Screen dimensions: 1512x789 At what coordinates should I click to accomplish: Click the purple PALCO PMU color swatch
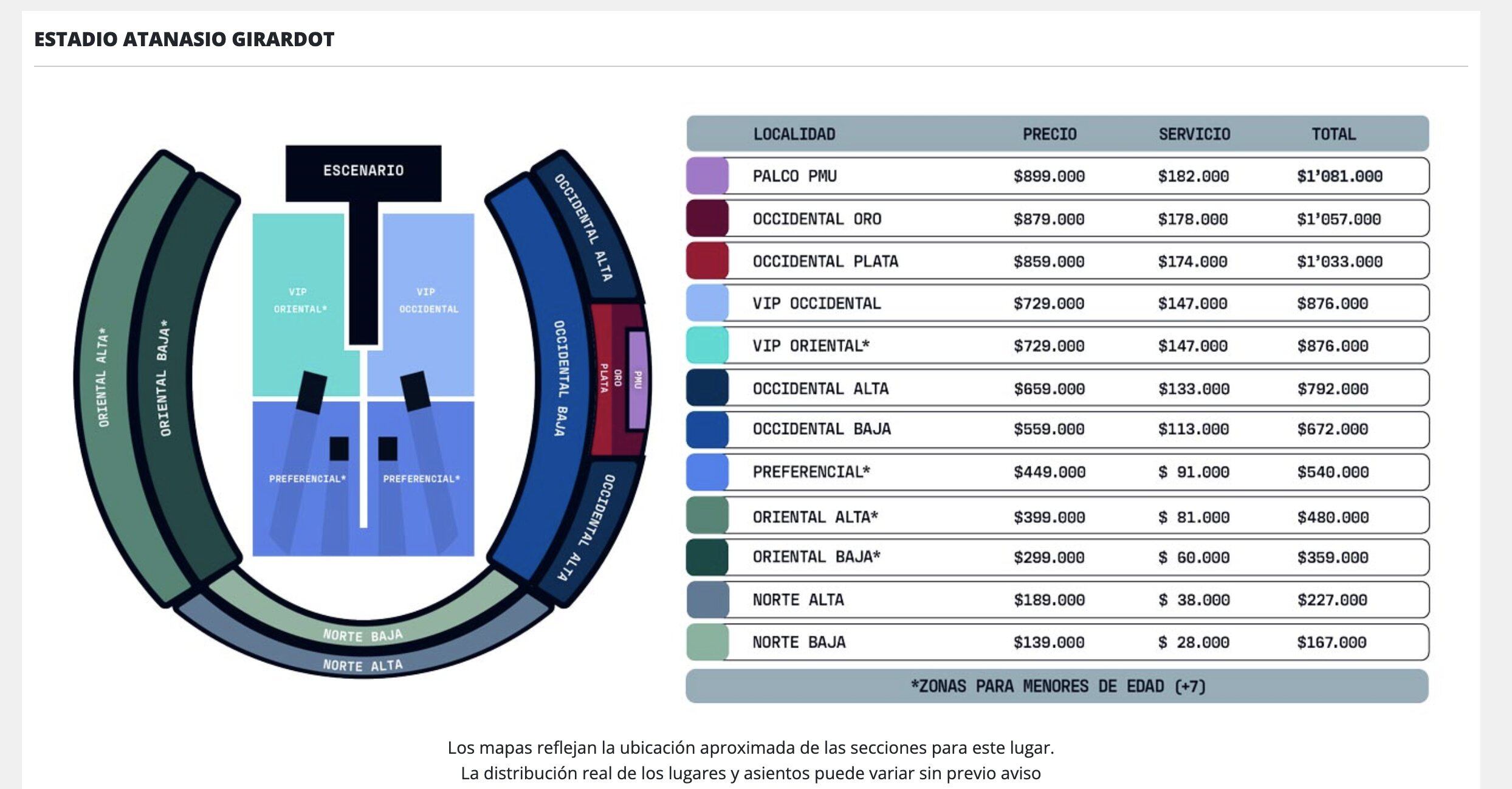pyautogui.click(x=707, y=176)
